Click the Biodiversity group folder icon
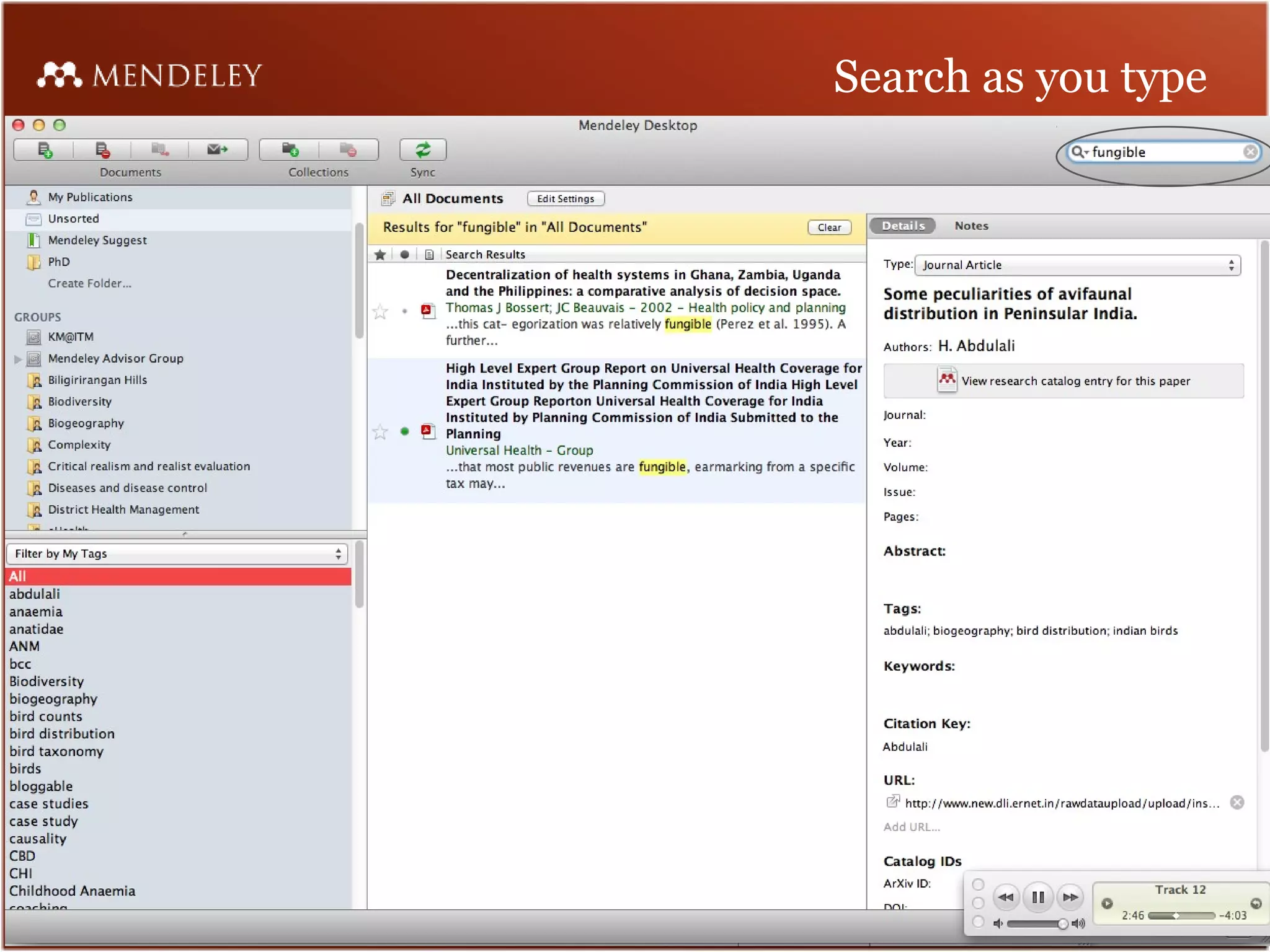This screenshot has height=952, width=1270. pos(35,402)
